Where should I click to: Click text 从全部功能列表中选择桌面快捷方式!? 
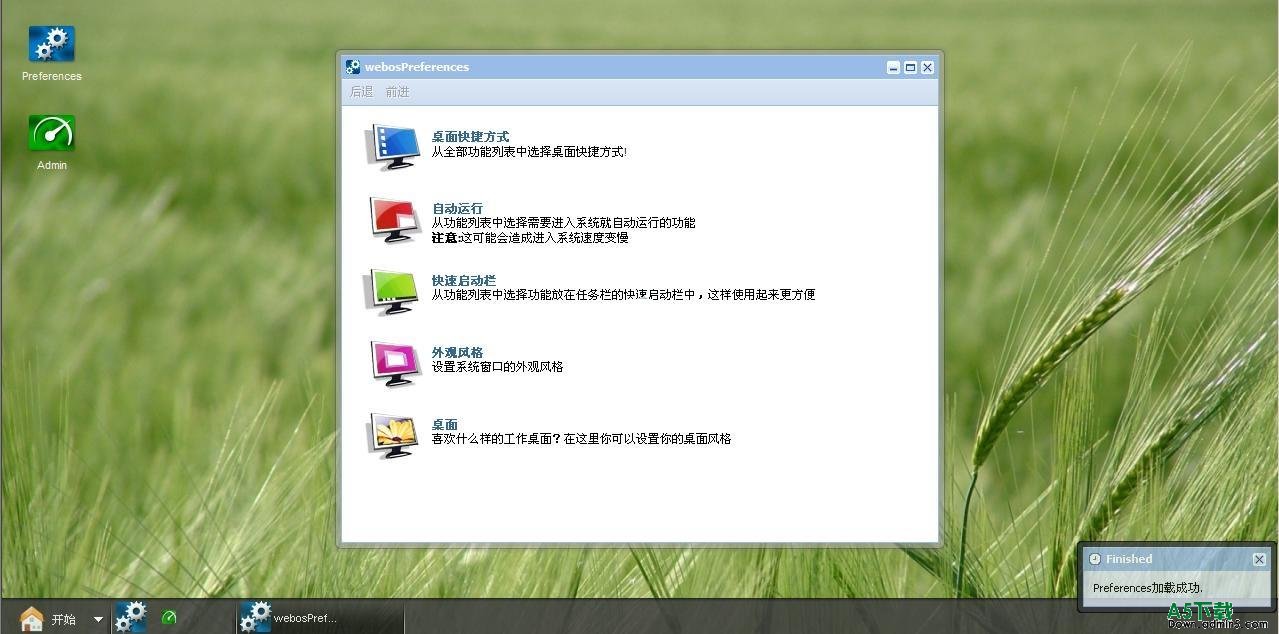tap(529, 152)
